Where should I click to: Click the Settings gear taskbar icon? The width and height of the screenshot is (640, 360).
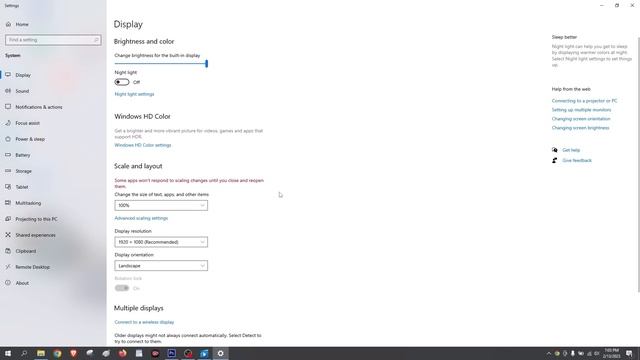click(220, 353)
